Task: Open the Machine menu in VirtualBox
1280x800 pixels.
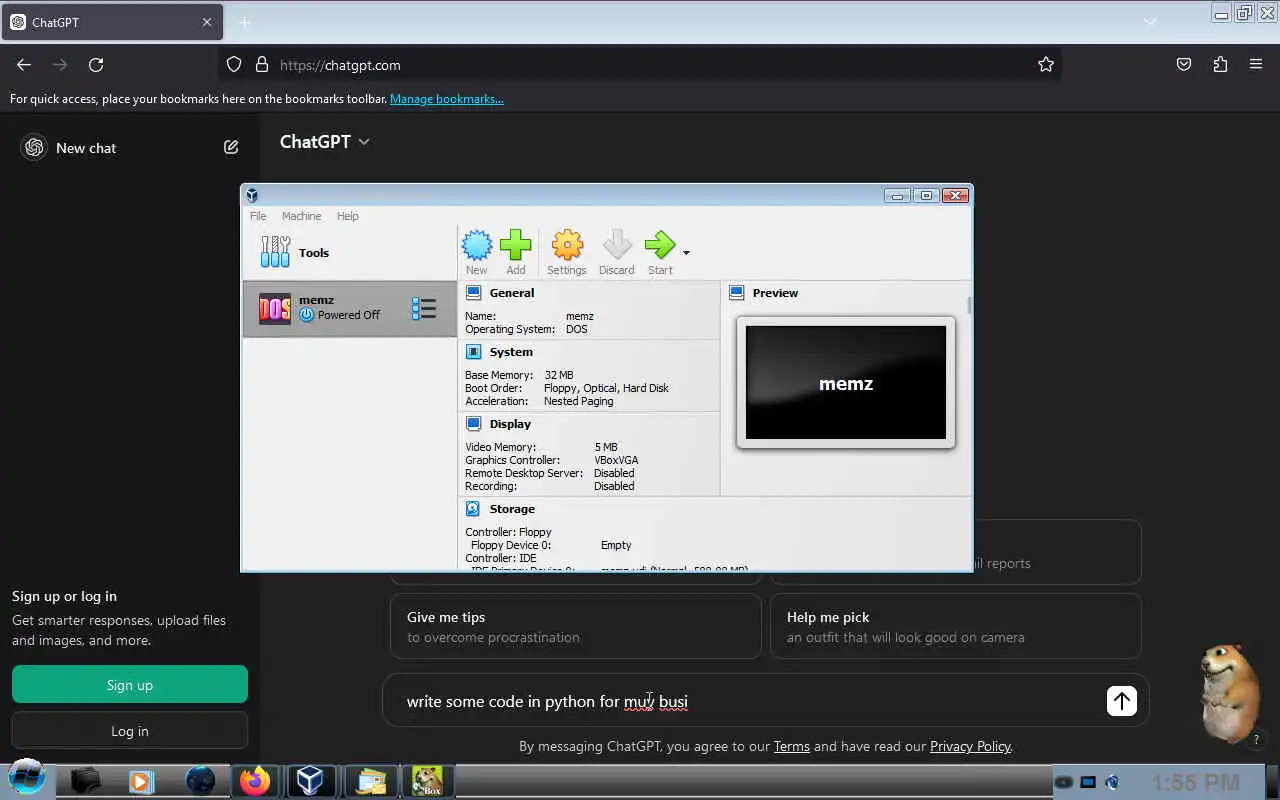Action: [301, 216]
